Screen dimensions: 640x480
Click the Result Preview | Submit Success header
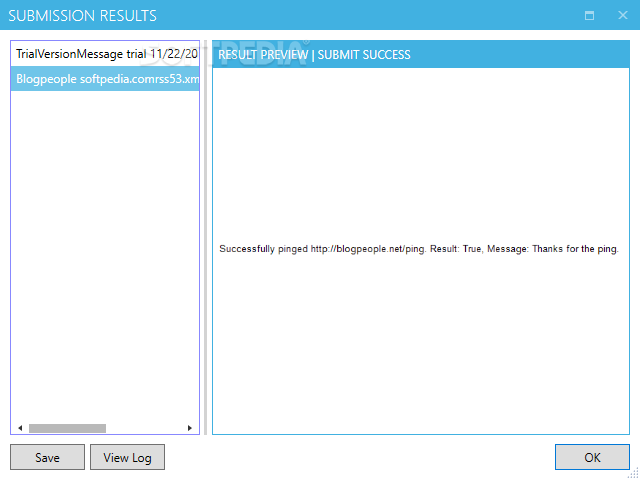421,54
